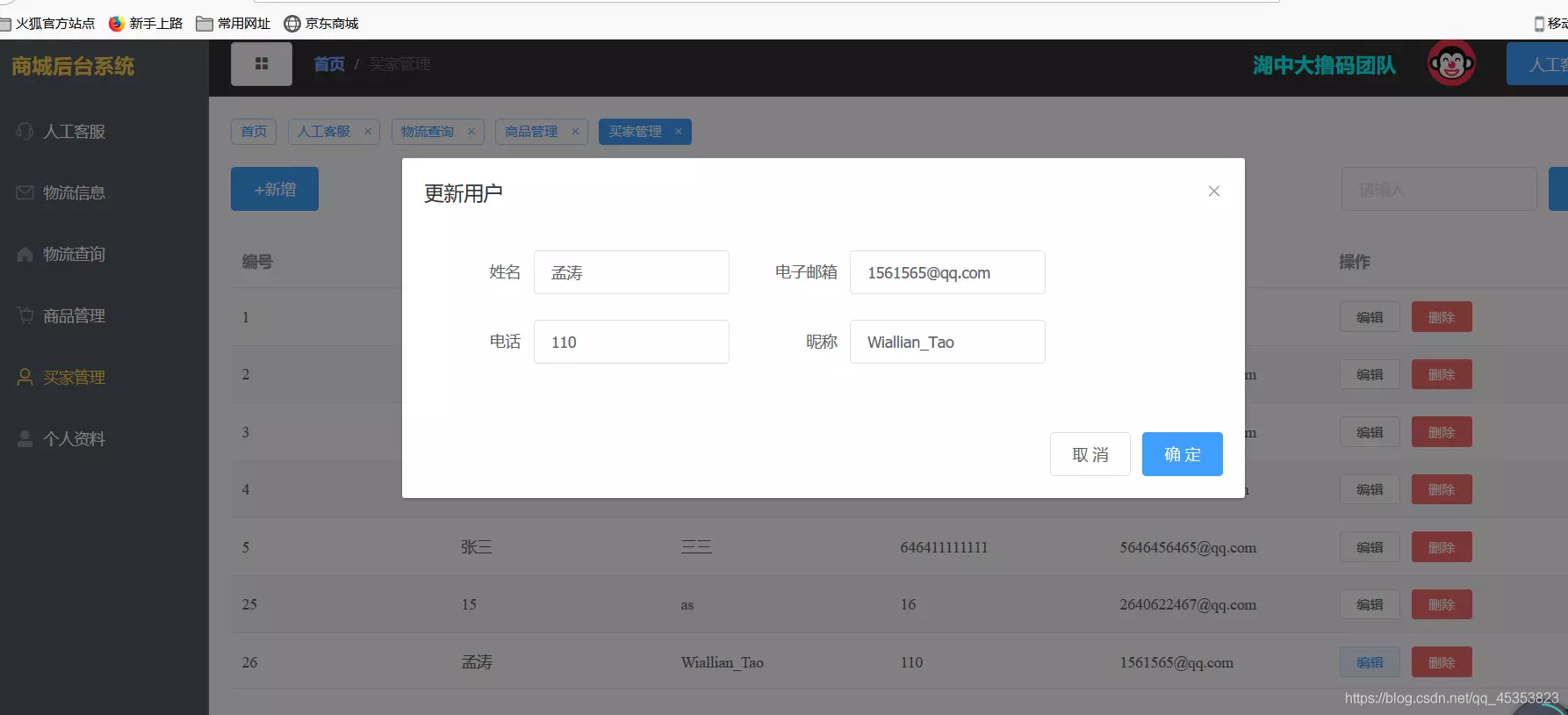
Task: Edit row 4 with 编辑 button
Action: tap(1370, 489)
